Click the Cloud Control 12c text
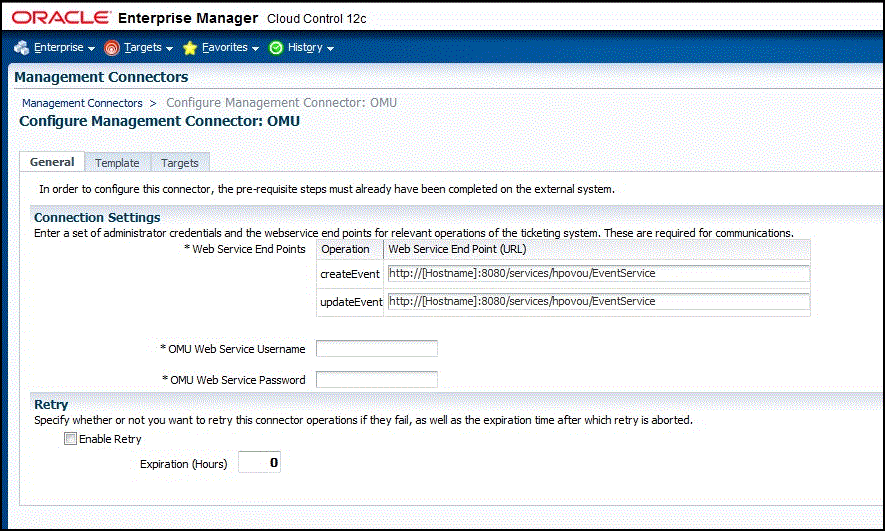 point(317,19)
